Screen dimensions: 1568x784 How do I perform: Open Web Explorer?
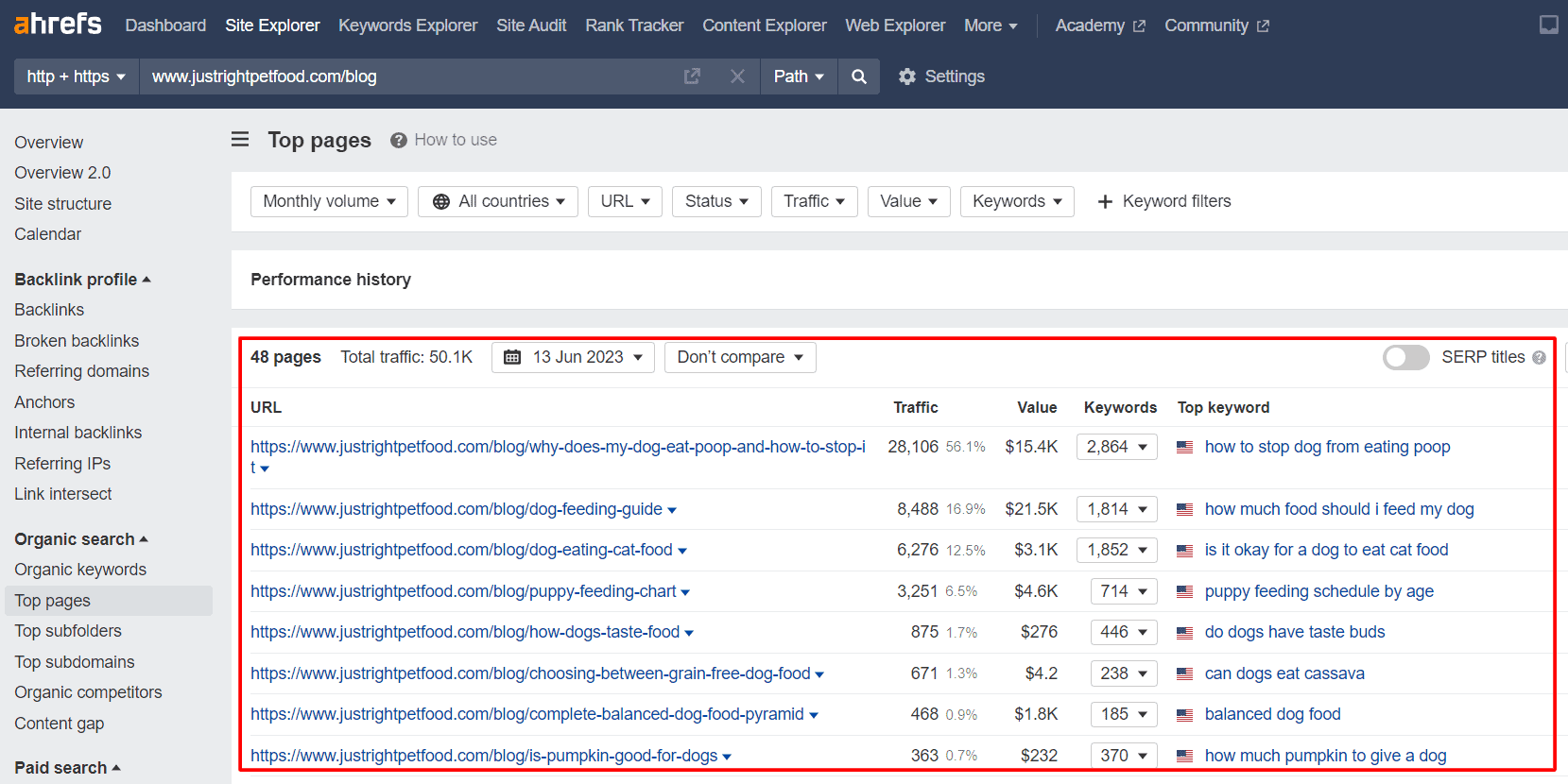[895, 26]
